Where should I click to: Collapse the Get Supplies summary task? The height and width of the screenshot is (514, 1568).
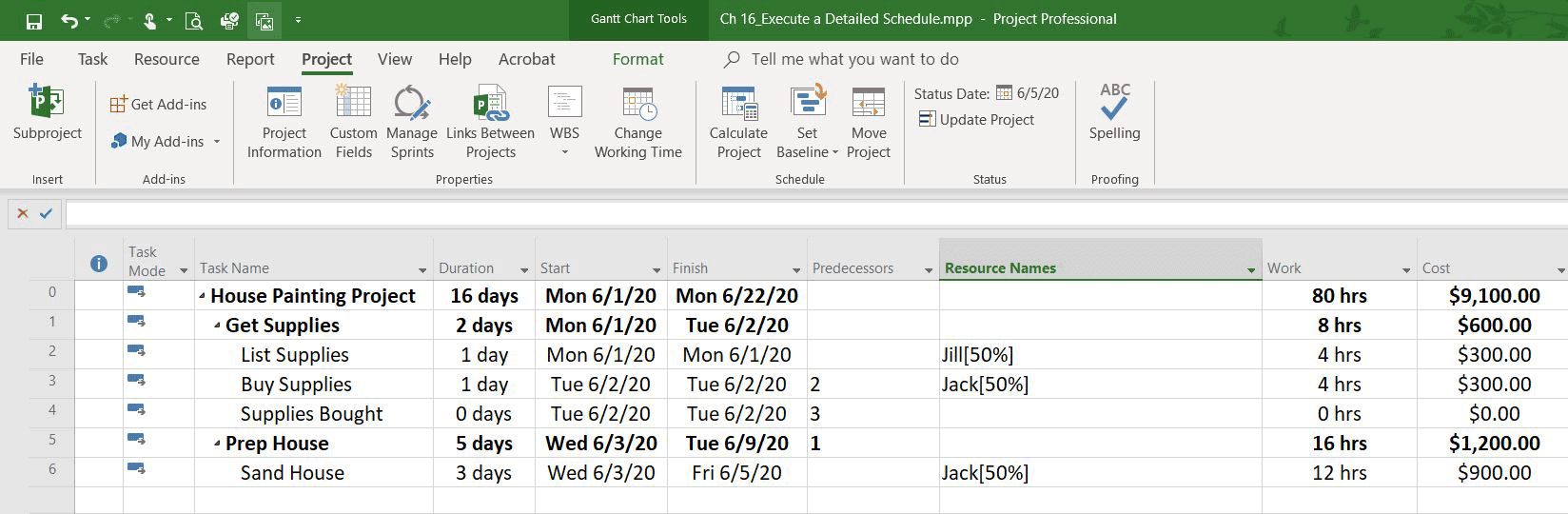pyautogui.click(x=218, y=326)
